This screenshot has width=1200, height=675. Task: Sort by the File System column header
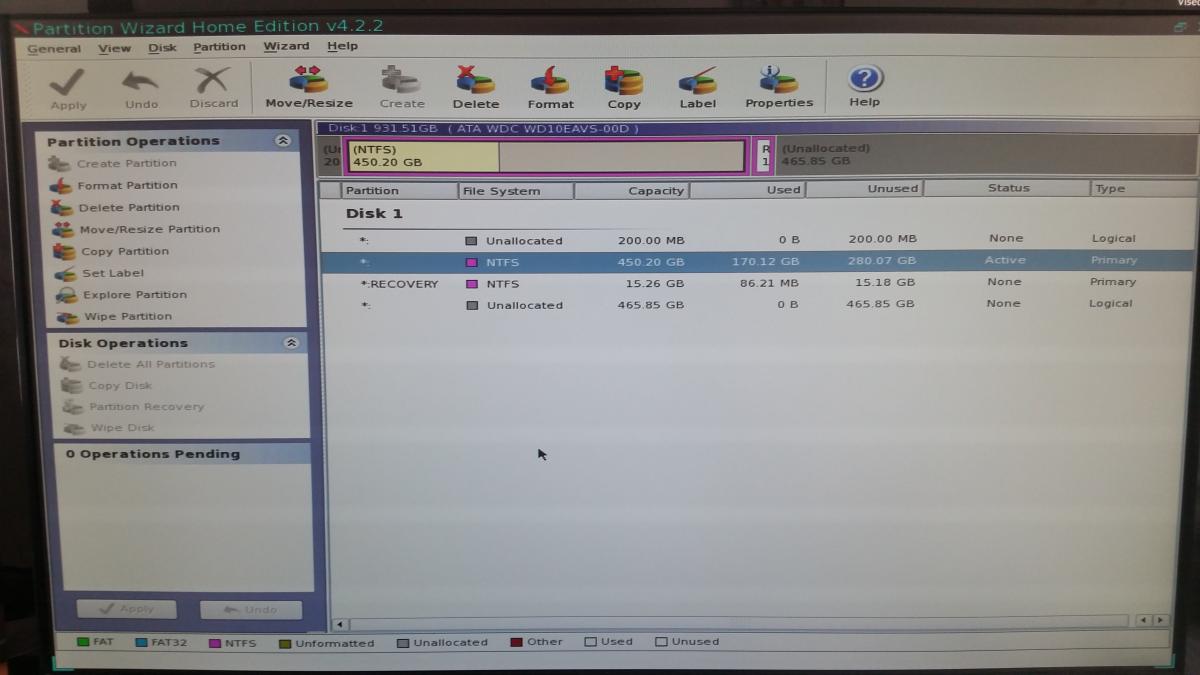(x=516, y=190)
